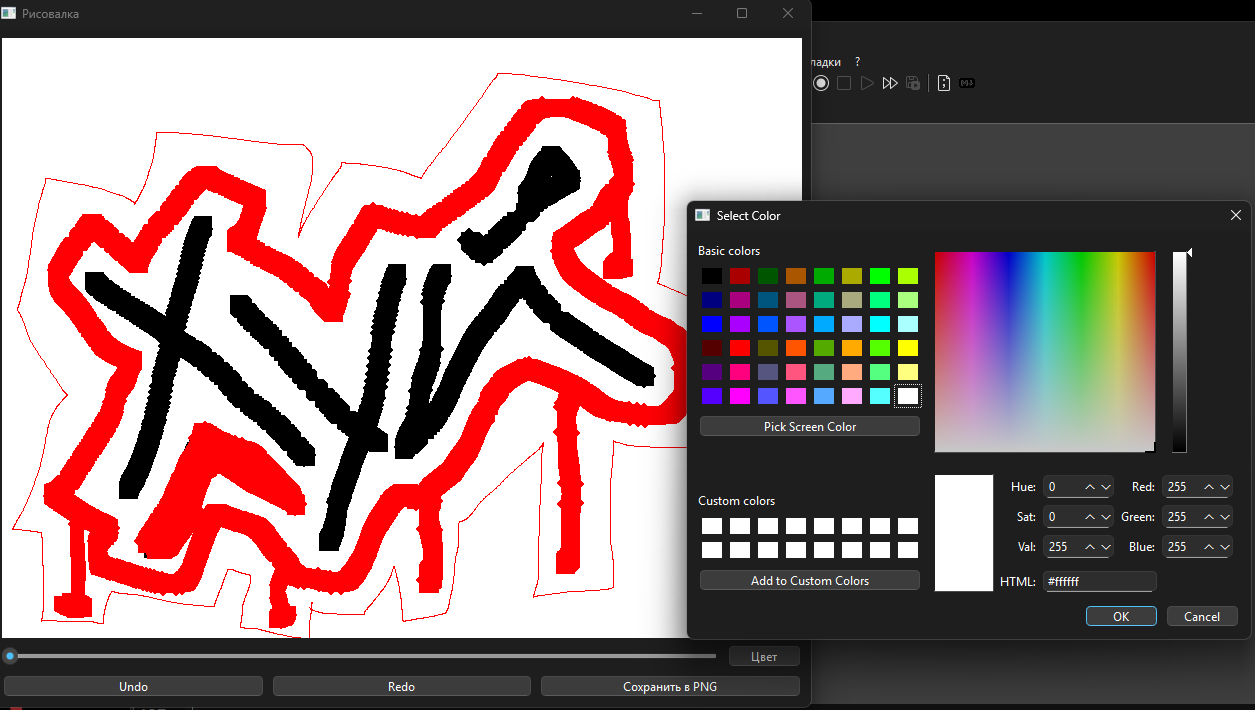Viewport: 1255px width, 710px height.
Task: Click Add to Custom Colors button
Action: 810,580
